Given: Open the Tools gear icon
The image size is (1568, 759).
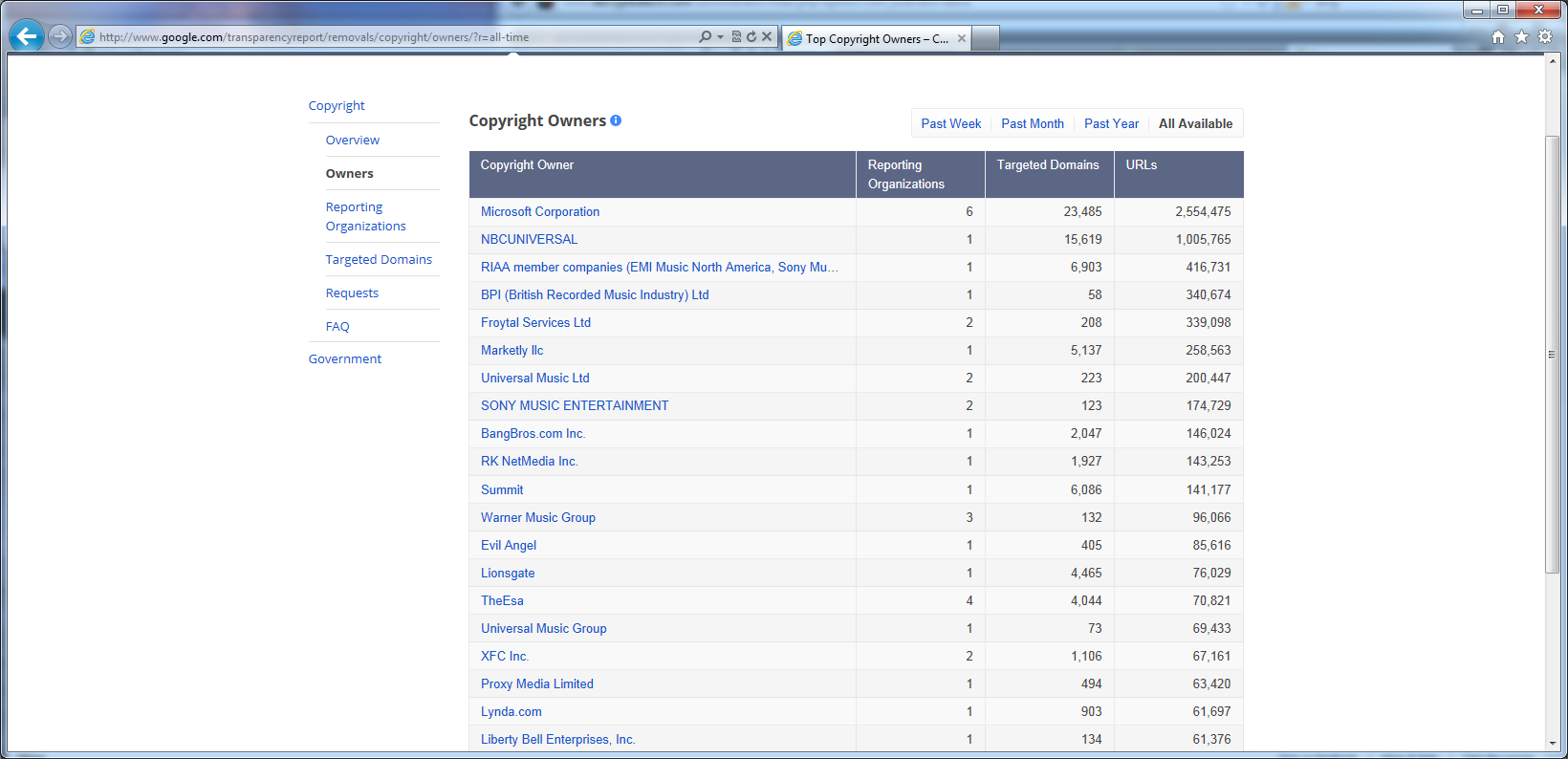Looking at the screenshot, I should coord(1545,37).
